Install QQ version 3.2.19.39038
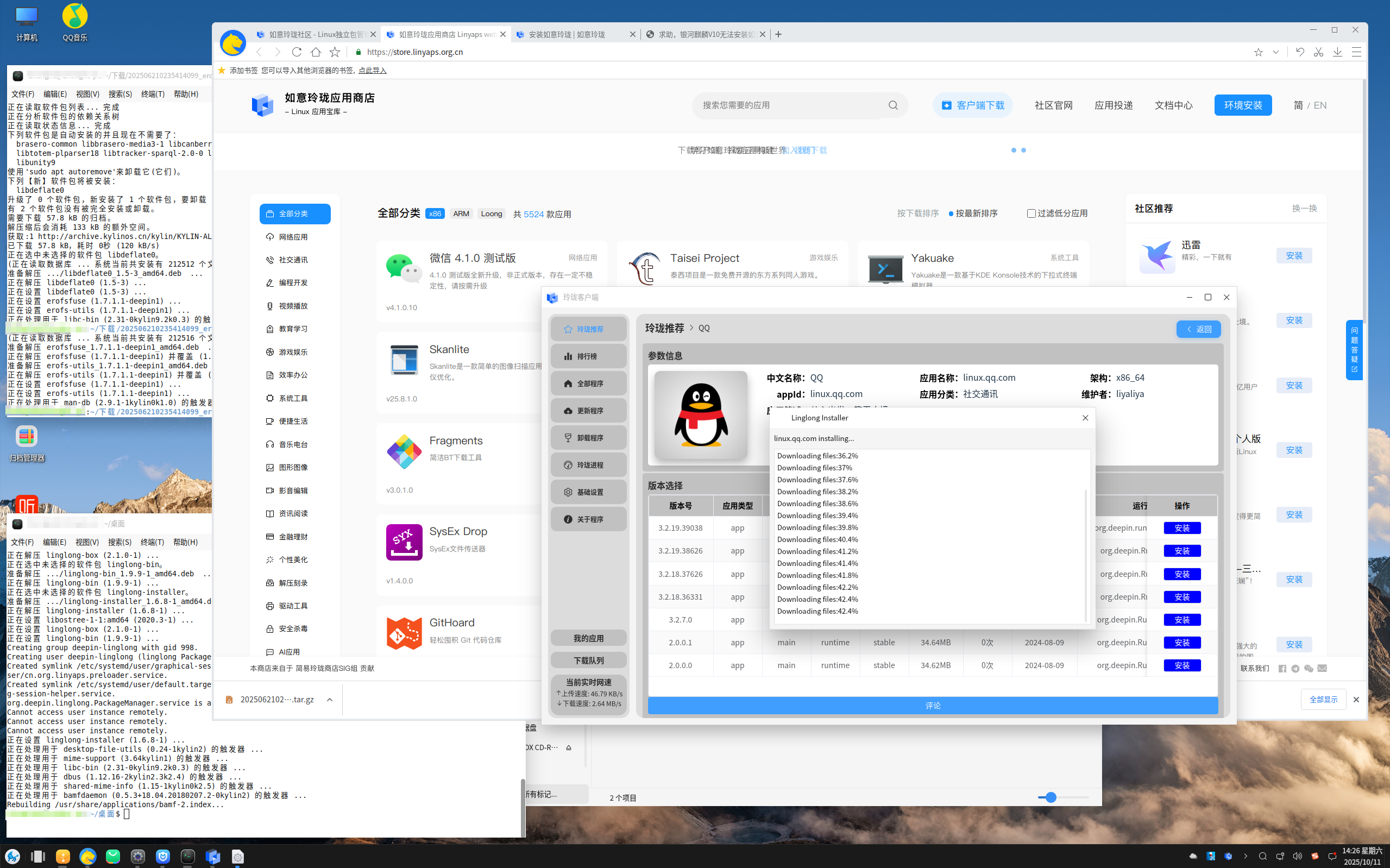The width and height of the screenshot is (1390, 868). (x=1181, y=527)
